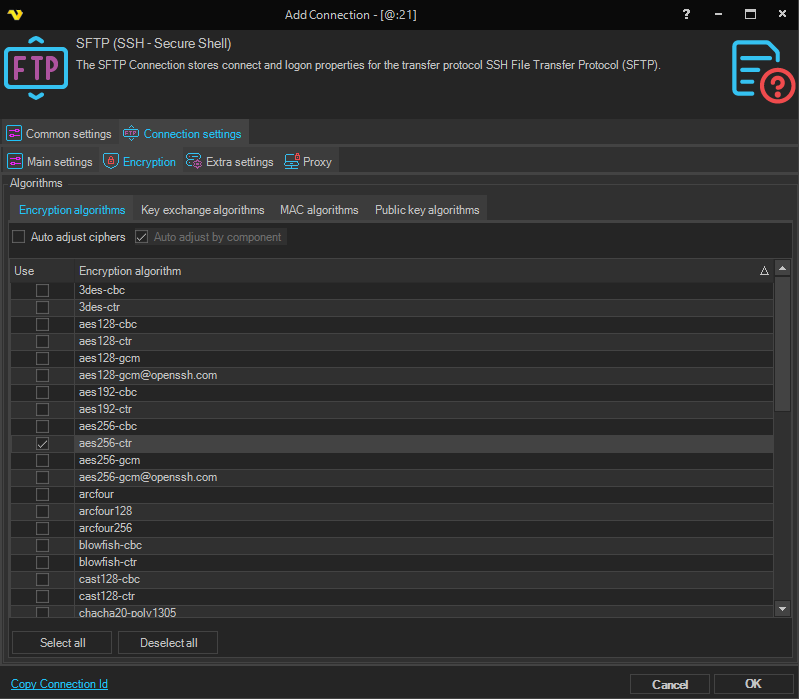Open the MAC algorithms tab

pyautogui.click(x=319, y=210)
